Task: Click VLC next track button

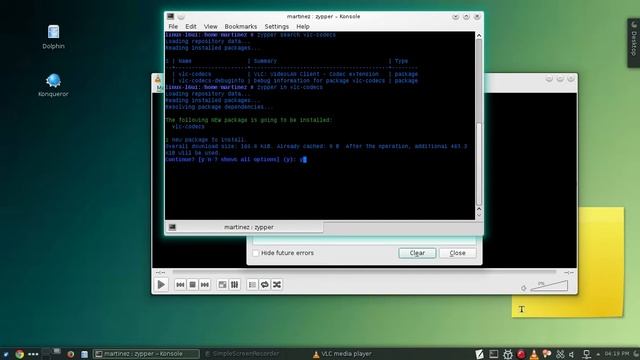Action: tap(204, 284)
